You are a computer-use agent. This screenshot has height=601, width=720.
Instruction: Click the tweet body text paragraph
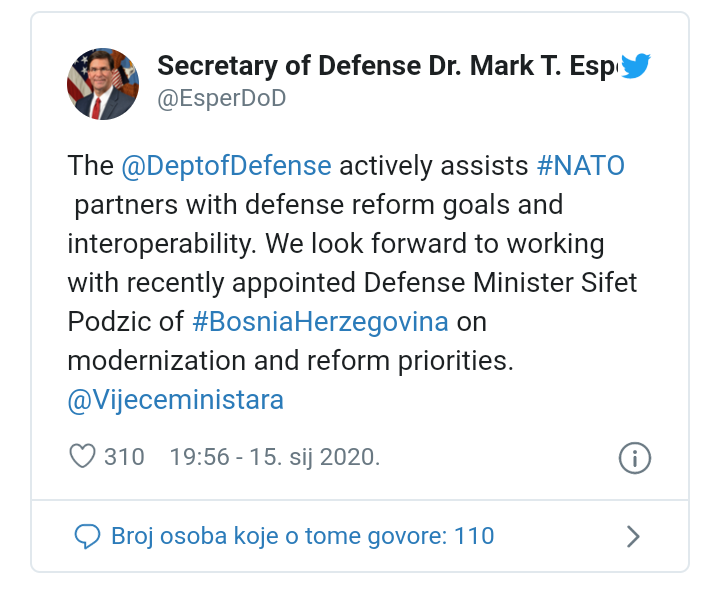coord(352,283)
